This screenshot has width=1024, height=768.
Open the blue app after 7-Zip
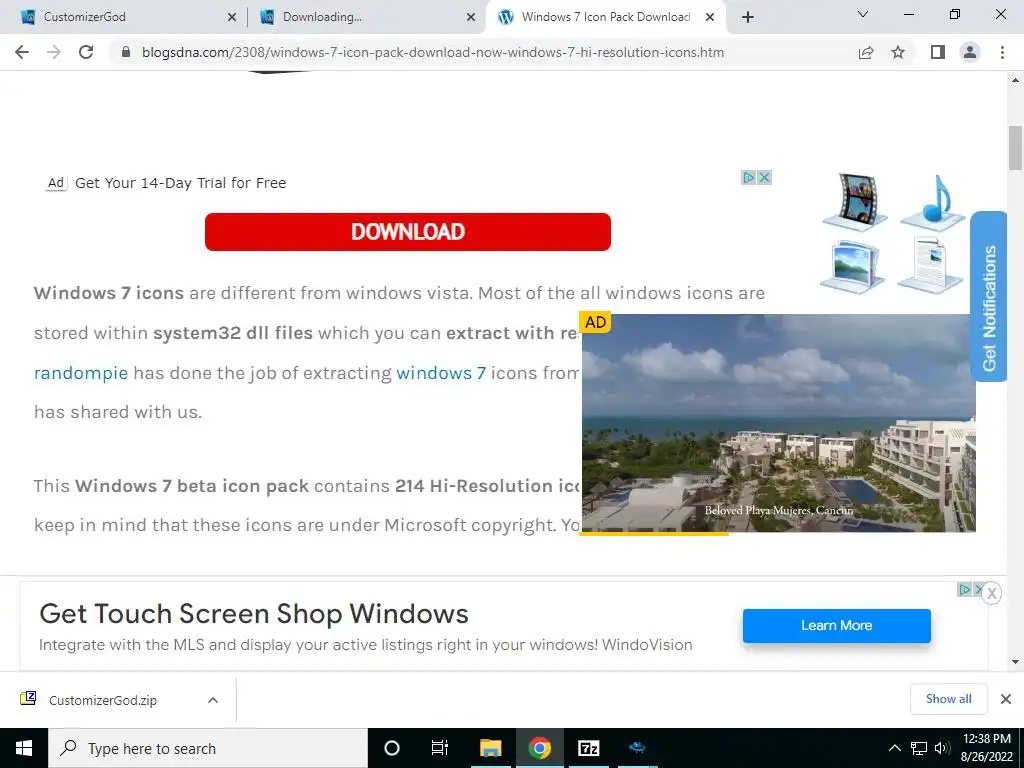(637, 748)
